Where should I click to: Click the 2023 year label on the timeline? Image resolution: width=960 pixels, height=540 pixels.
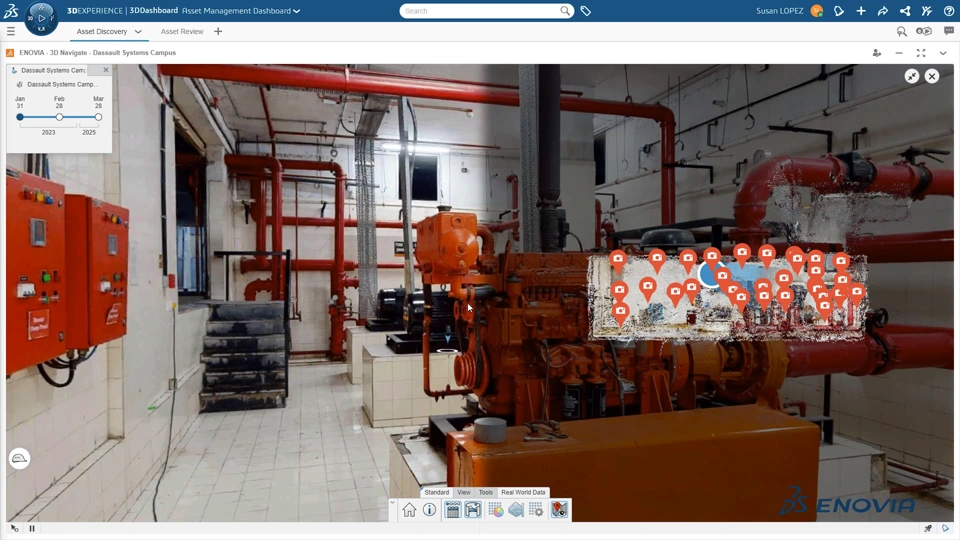click(x=48, y=132)
